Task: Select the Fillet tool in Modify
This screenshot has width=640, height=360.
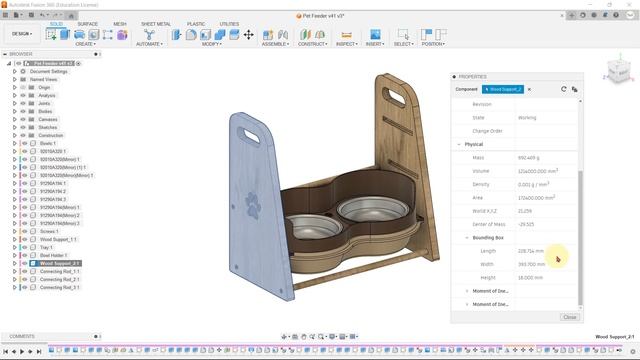Action: coord(191,35)
